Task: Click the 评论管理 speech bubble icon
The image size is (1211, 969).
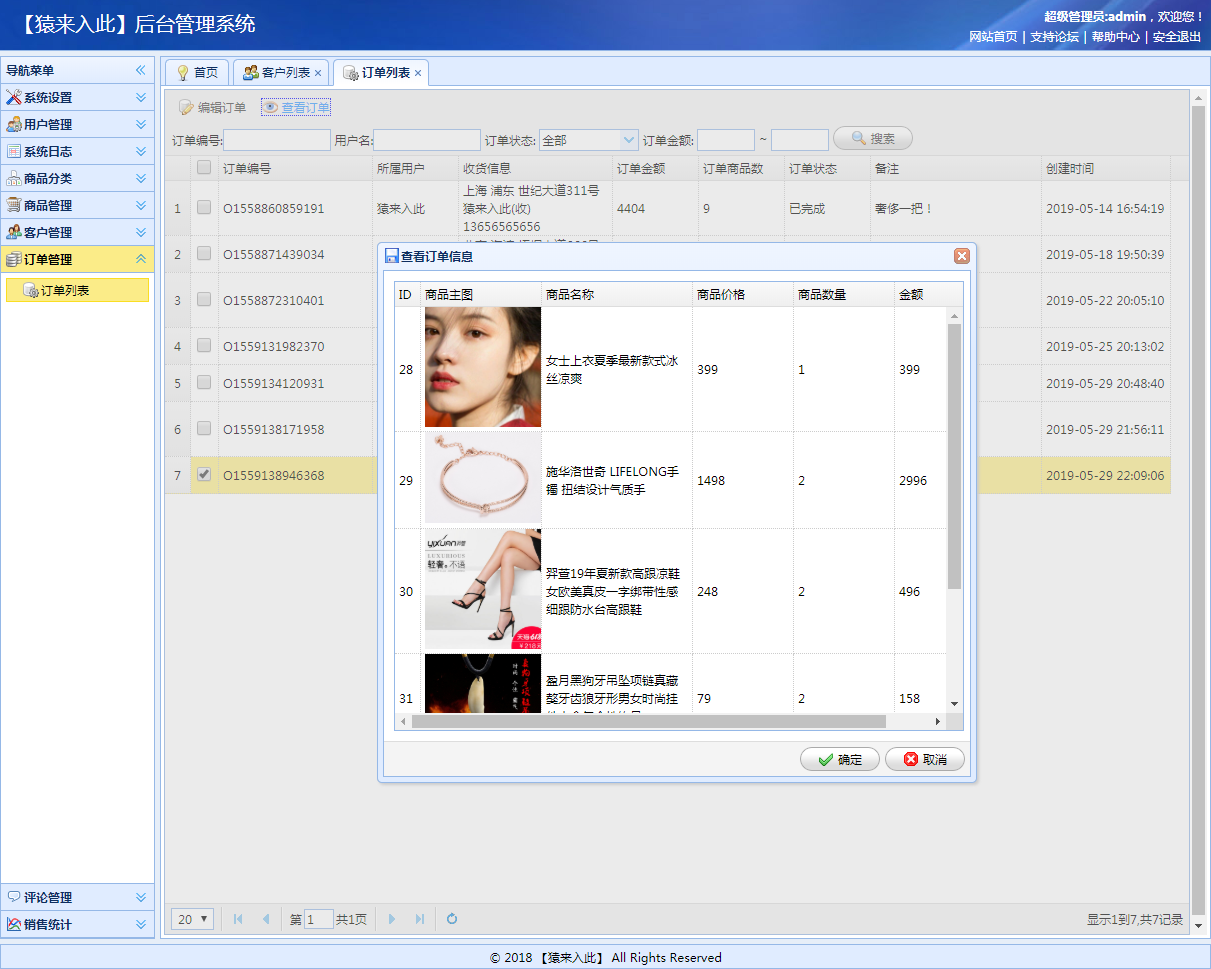Action: [x=14, y=898]
